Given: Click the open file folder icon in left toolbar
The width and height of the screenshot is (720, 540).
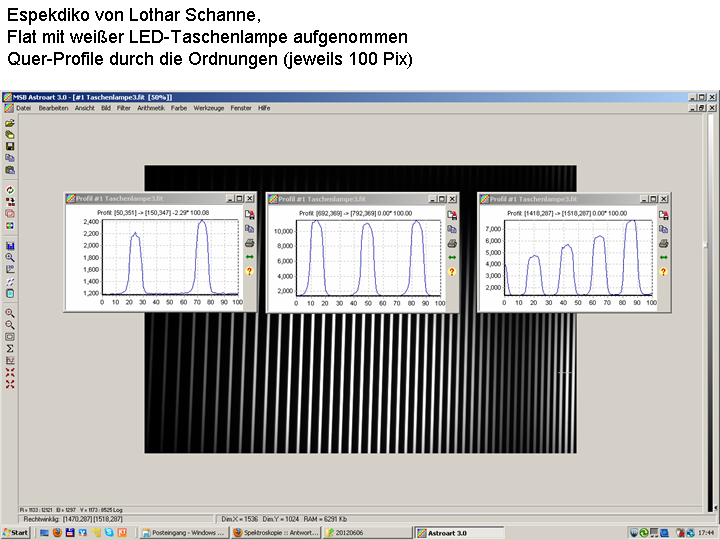Looking at the screenshot, I should pyautogui.click(x=10, y=123).
